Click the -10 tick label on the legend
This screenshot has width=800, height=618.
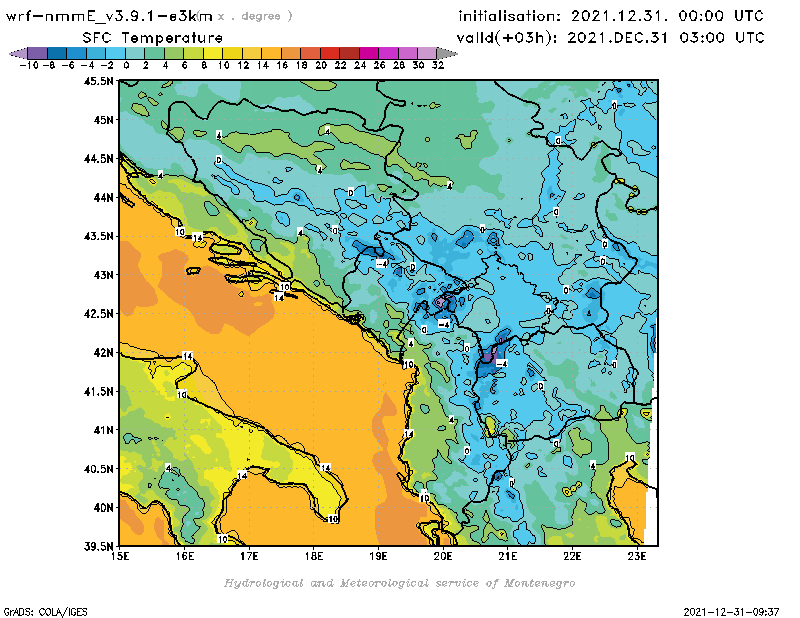[29, 65]
